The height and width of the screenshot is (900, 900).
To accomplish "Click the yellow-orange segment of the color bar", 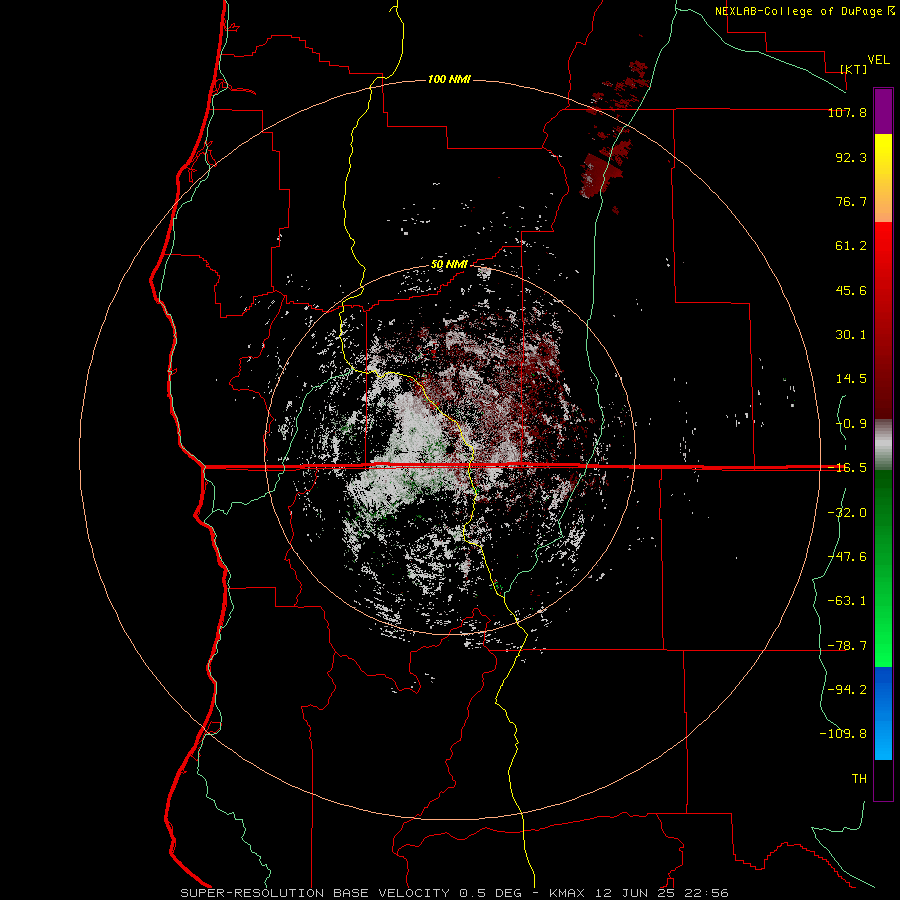I will 883,178.
